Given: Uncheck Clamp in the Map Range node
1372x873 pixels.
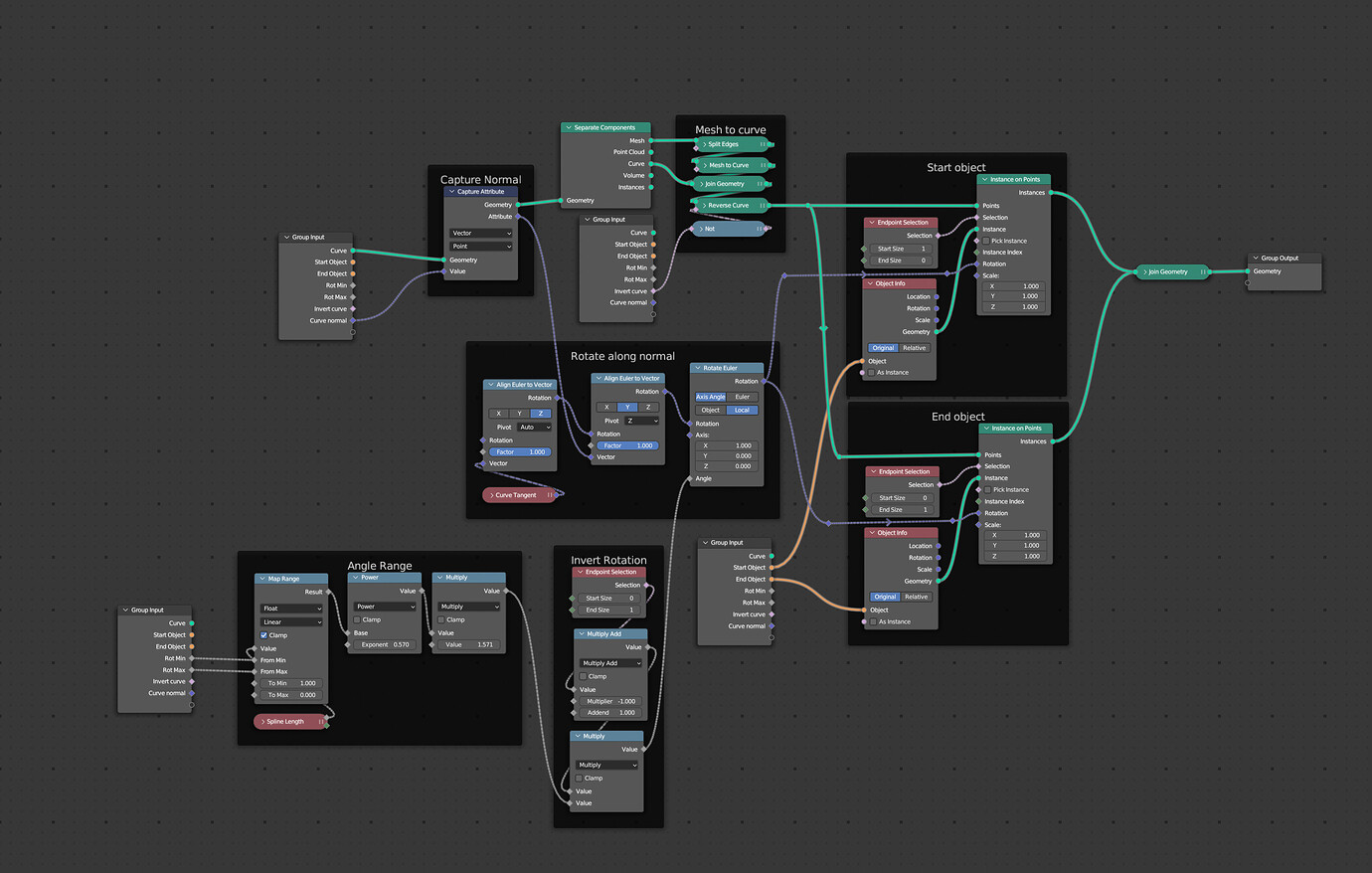Looking at the screenshot, I should [263, 635].
